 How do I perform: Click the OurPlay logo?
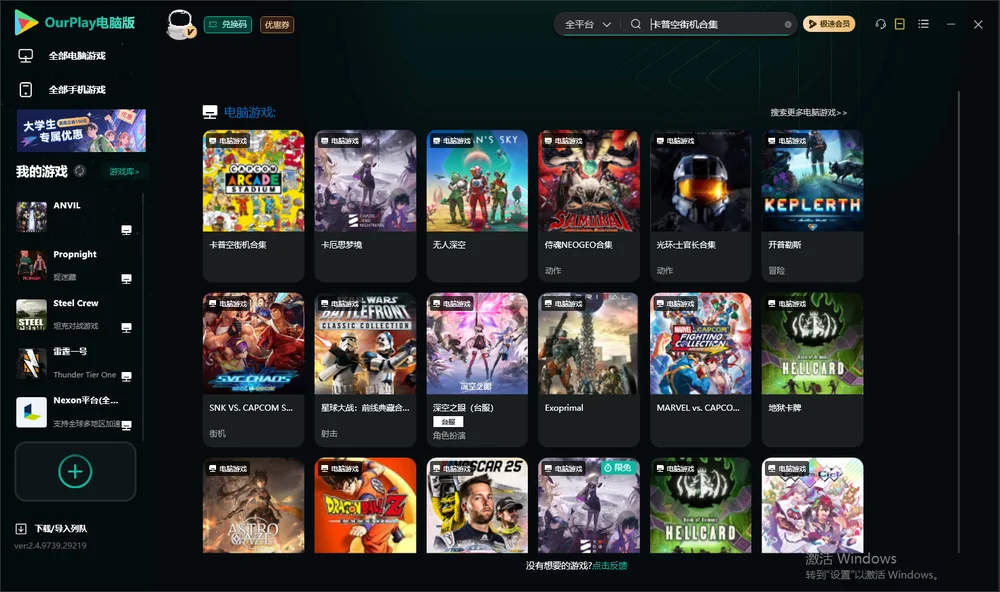coord(74,23)
